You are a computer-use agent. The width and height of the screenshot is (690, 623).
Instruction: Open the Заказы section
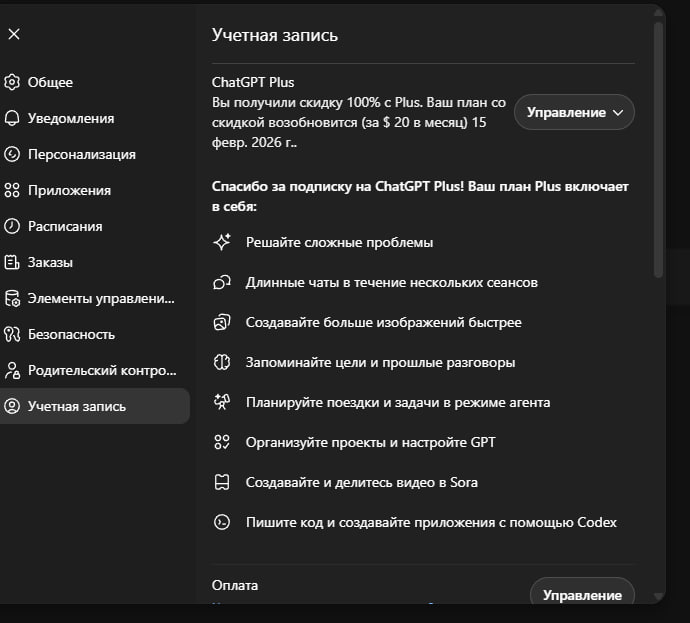[x=50, y=262]
